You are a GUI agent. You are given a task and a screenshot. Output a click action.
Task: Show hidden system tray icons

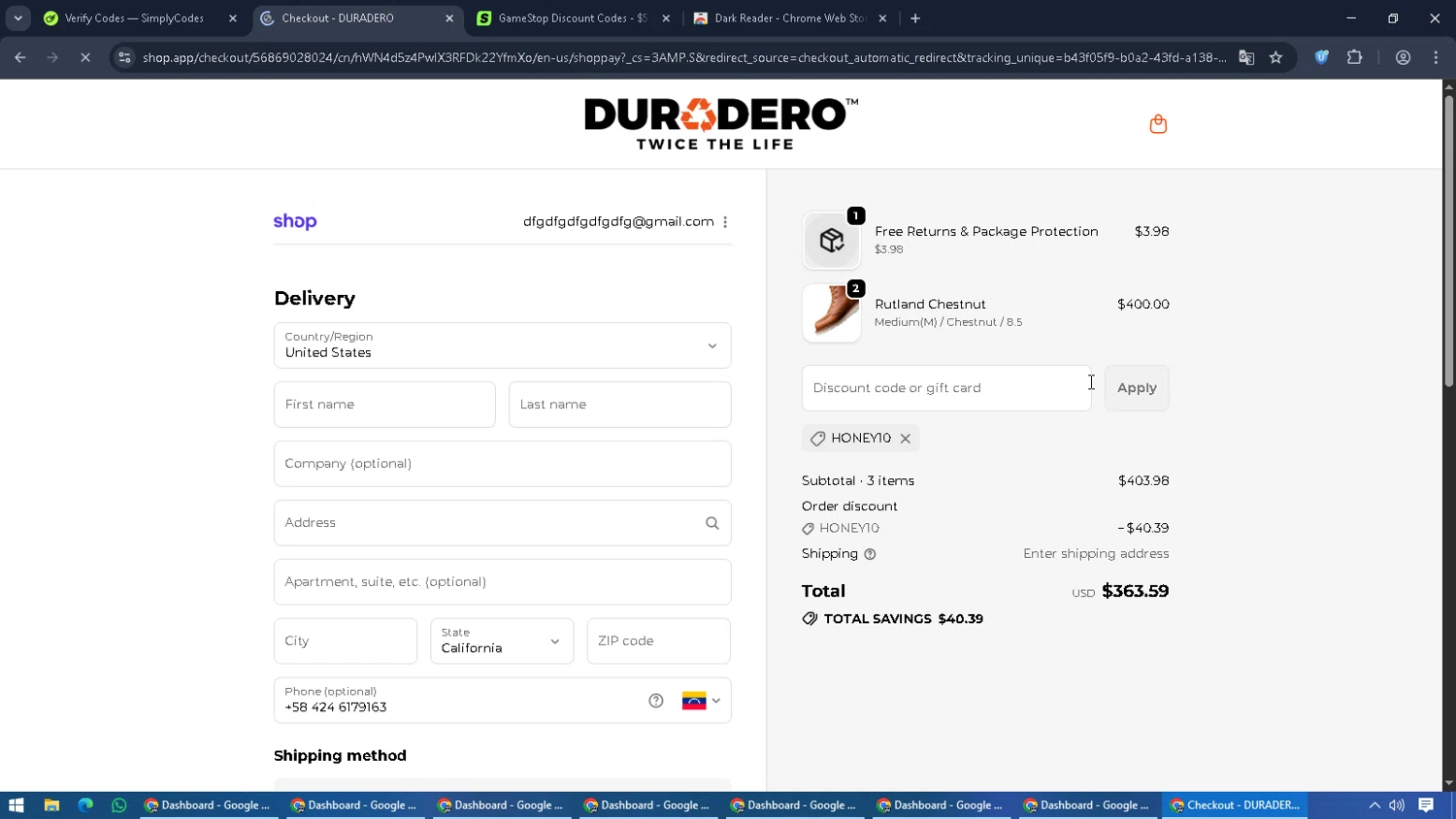tap(1374, 805)
